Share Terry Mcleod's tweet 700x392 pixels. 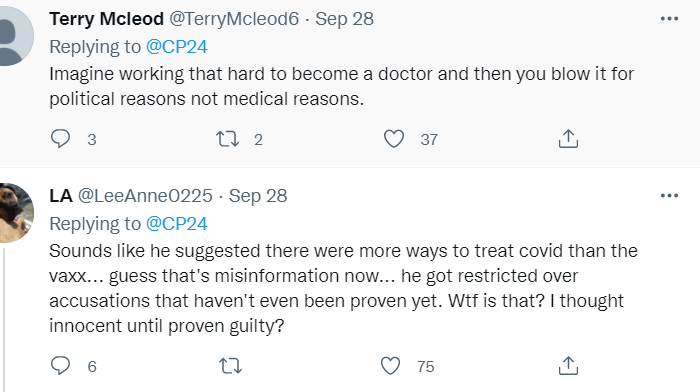(568, 139)
